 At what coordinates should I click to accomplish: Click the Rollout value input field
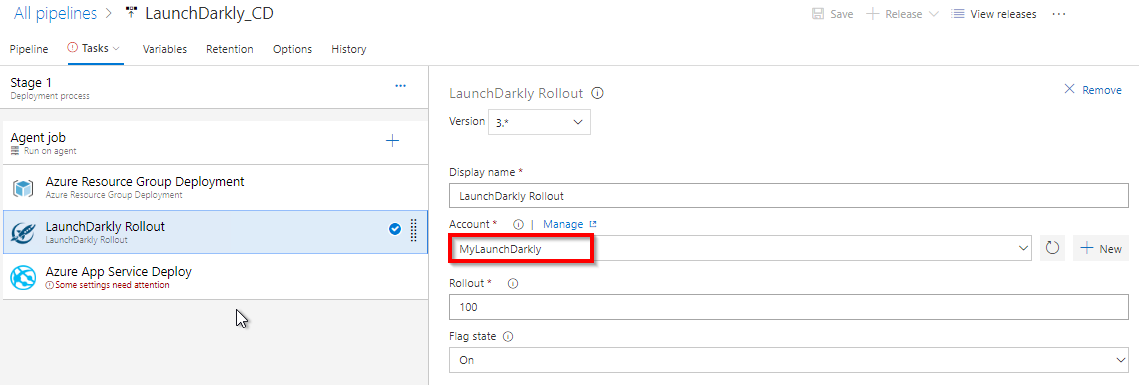coord(789,307)
